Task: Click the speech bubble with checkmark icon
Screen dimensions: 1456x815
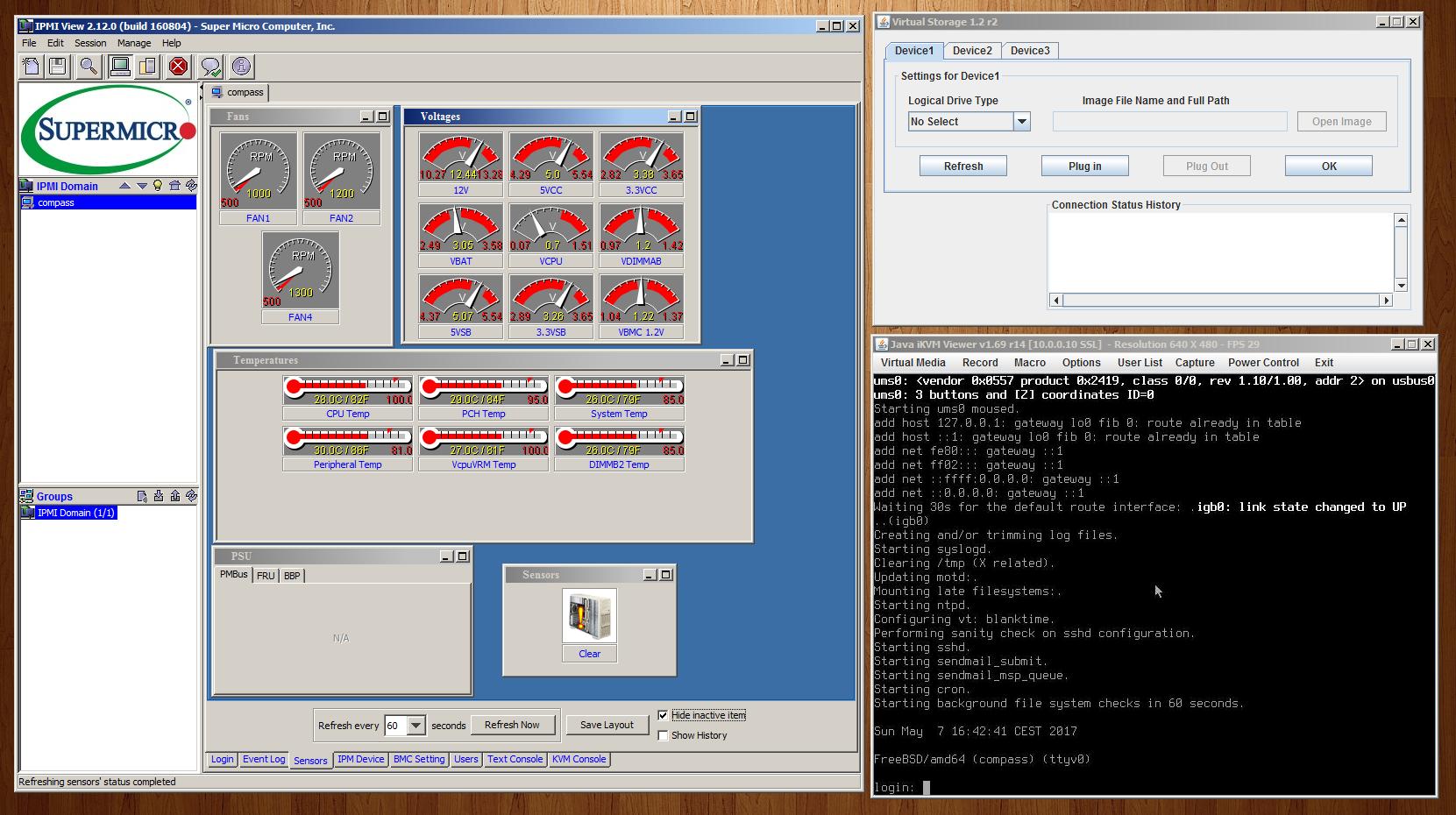Action: tap(210, 66)
